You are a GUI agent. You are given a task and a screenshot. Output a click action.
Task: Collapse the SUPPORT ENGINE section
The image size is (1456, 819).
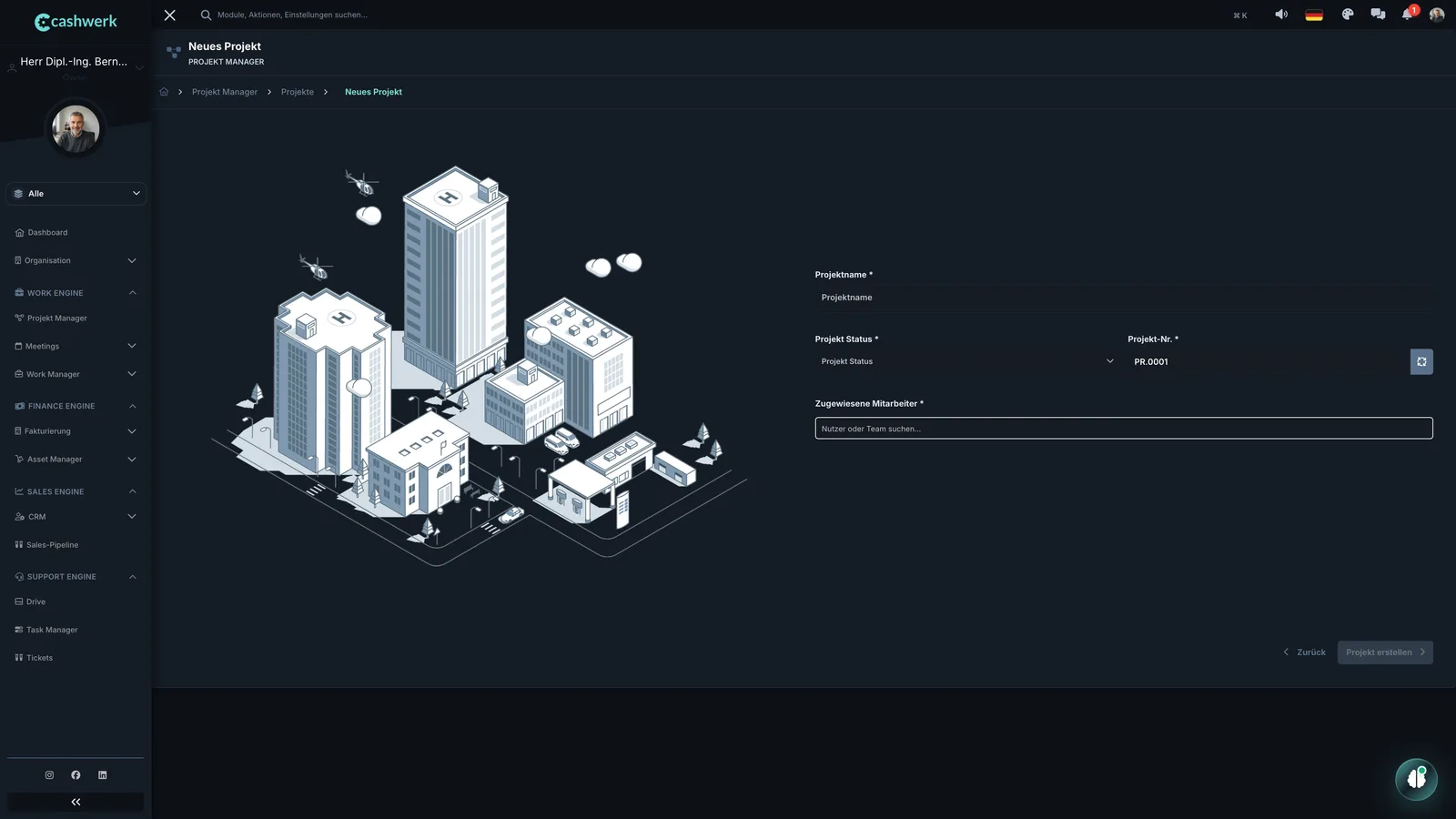pos(76,577)
